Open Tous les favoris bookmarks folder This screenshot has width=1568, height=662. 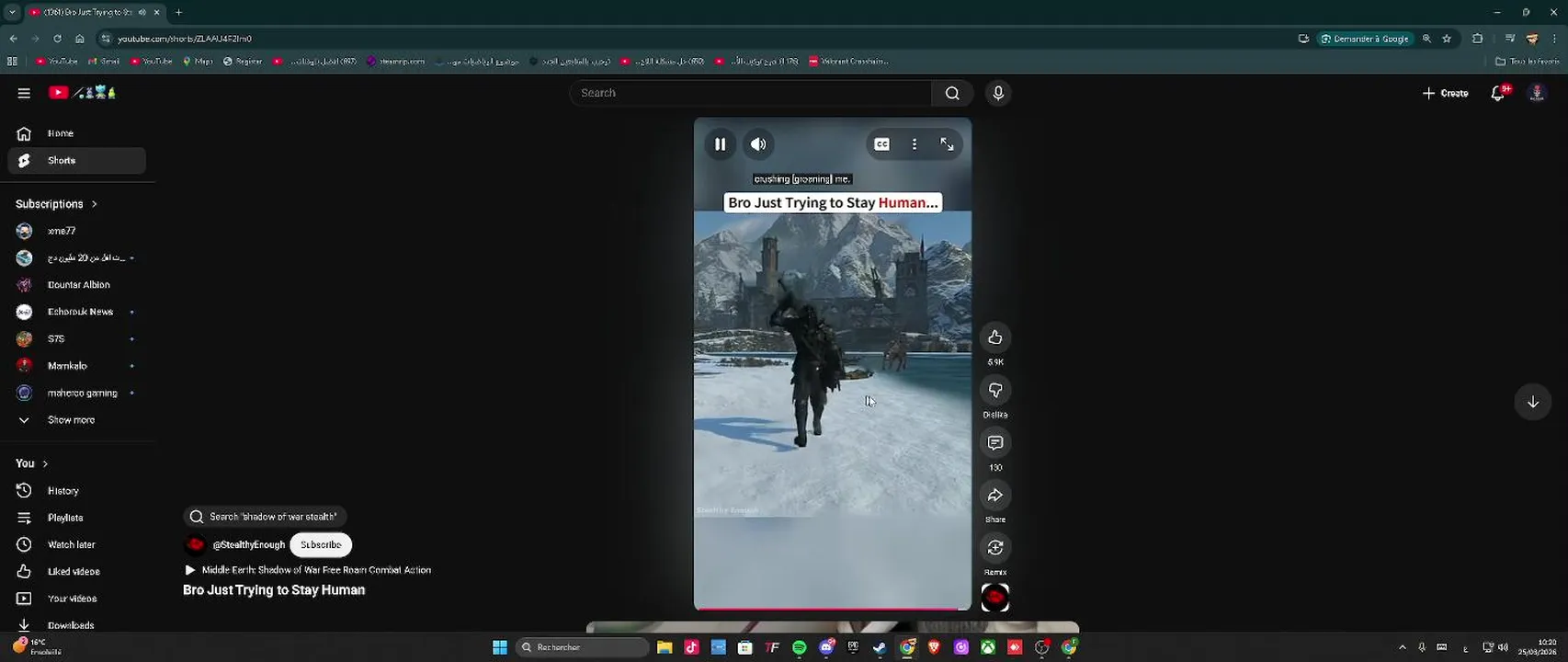click(x=1527, y=62)
